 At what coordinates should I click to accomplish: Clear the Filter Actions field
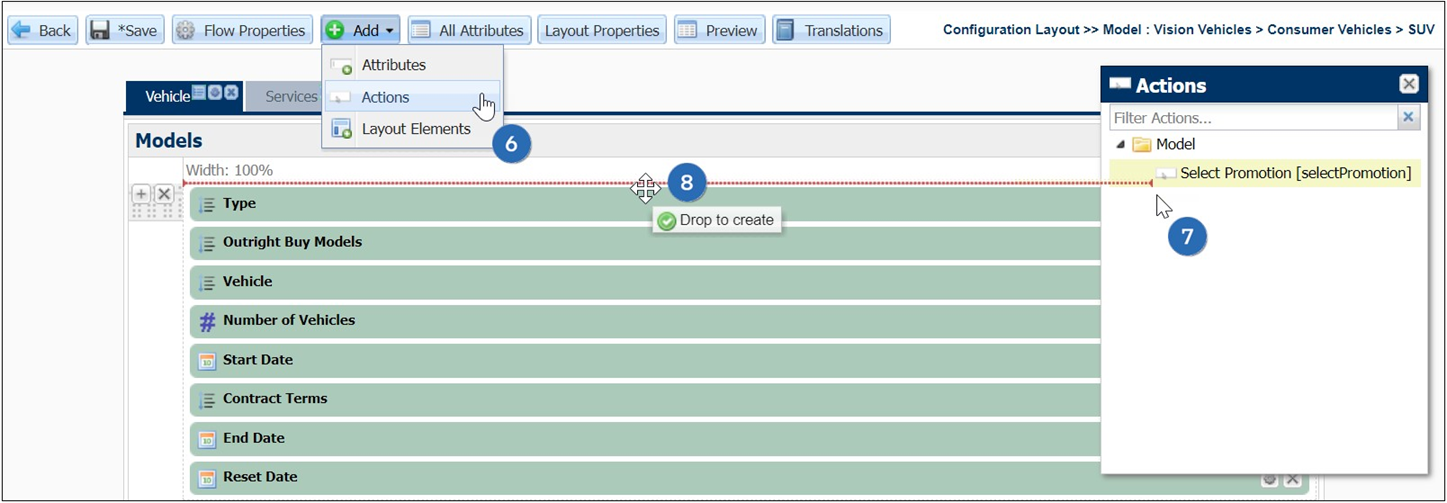click(1408, 118)
